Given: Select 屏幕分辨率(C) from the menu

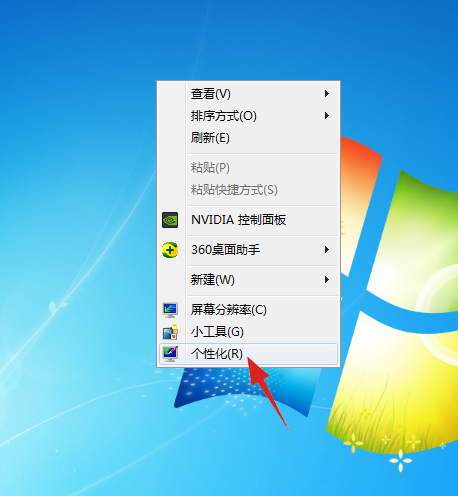Looking at the screenshot, I should click(x=248, y=310).
